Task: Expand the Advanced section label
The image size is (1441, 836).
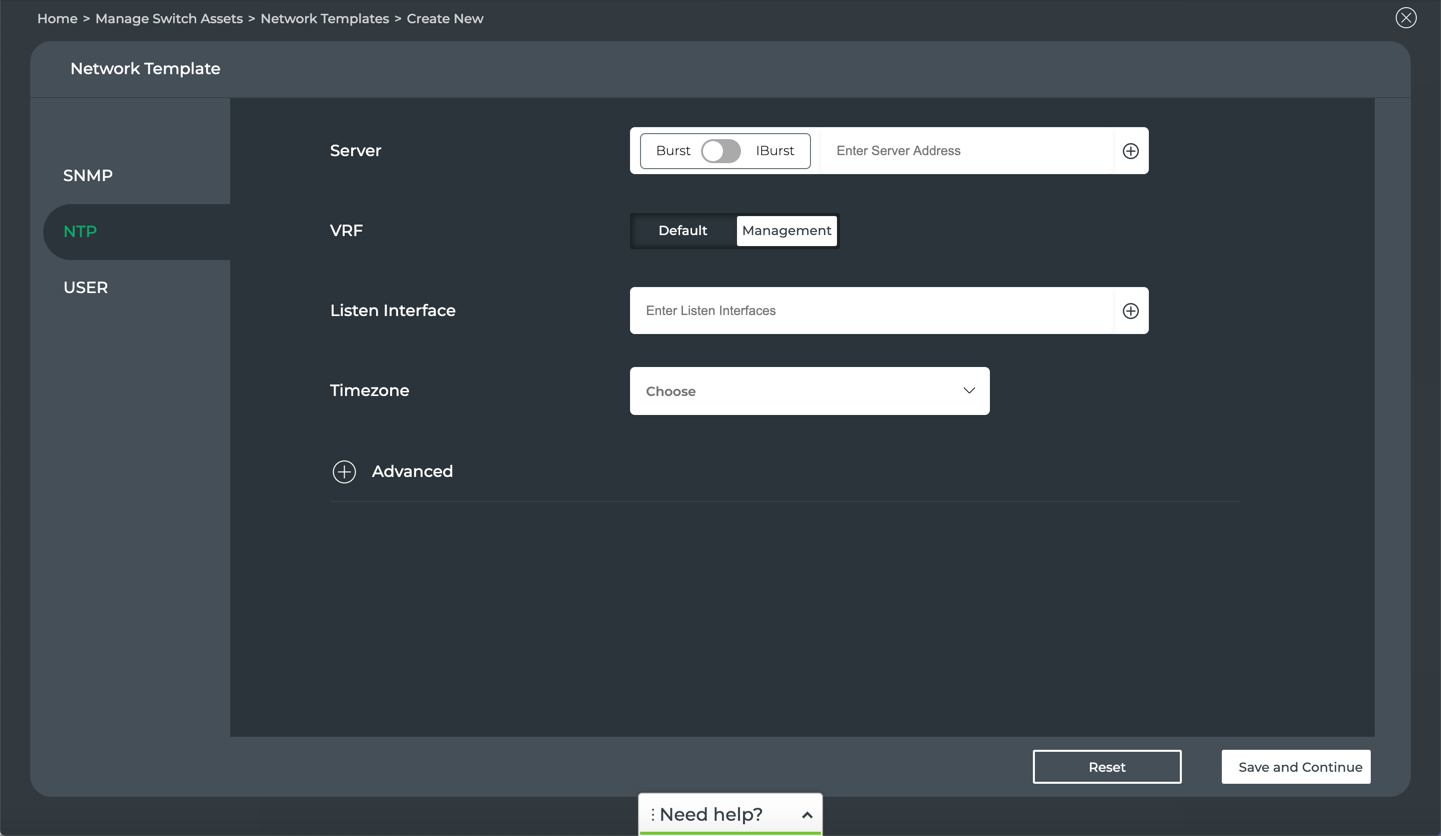Action: click(x=412, y=472)
